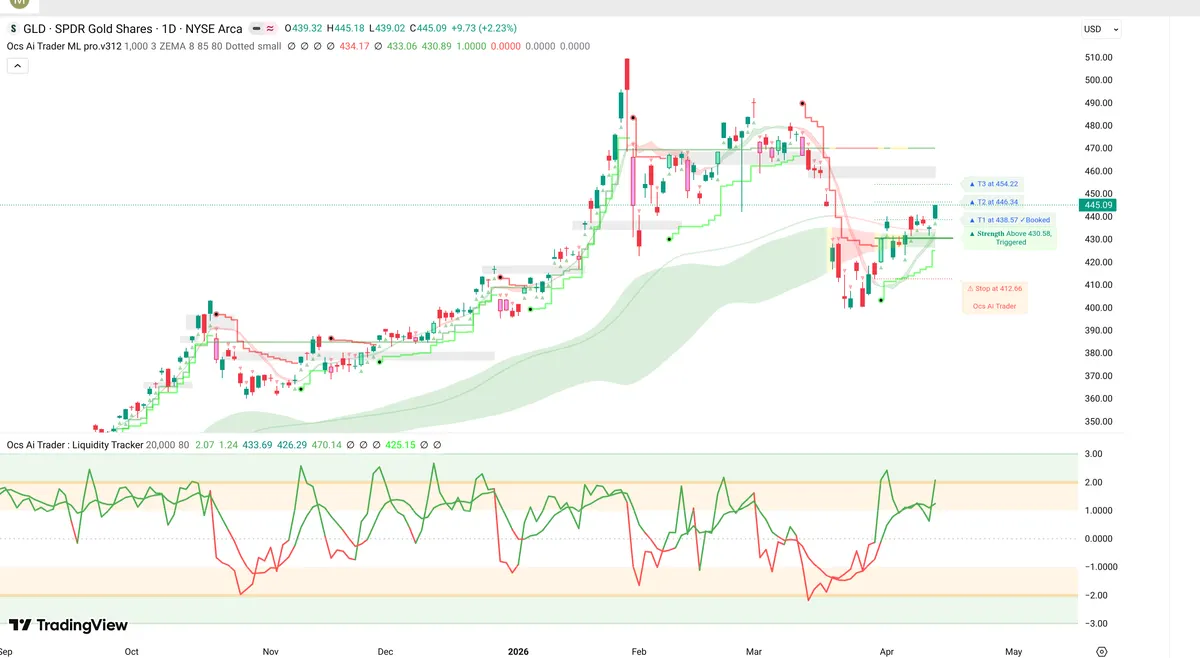
Task: Click the -2.00 oscillator axis label
Action: pyautogui.click(x=1095, y=595)
